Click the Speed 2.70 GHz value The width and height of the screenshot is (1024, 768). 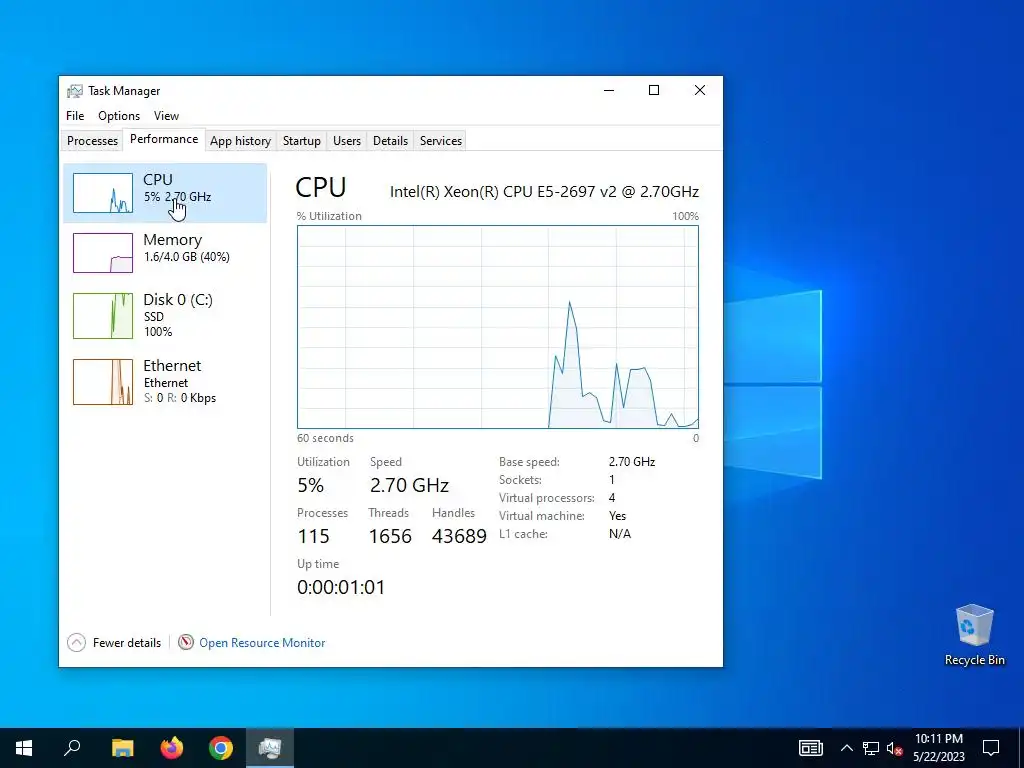[x=409, y=485]
